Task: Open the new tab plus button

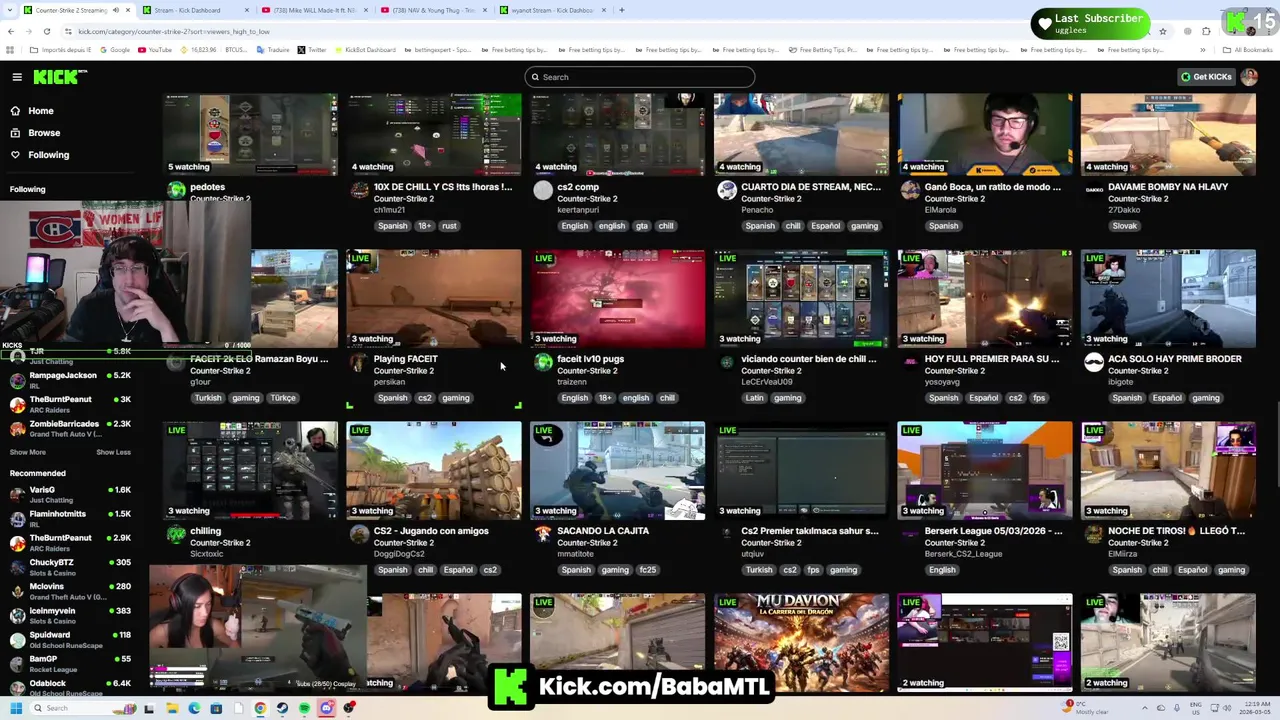Action: point(621,10)
